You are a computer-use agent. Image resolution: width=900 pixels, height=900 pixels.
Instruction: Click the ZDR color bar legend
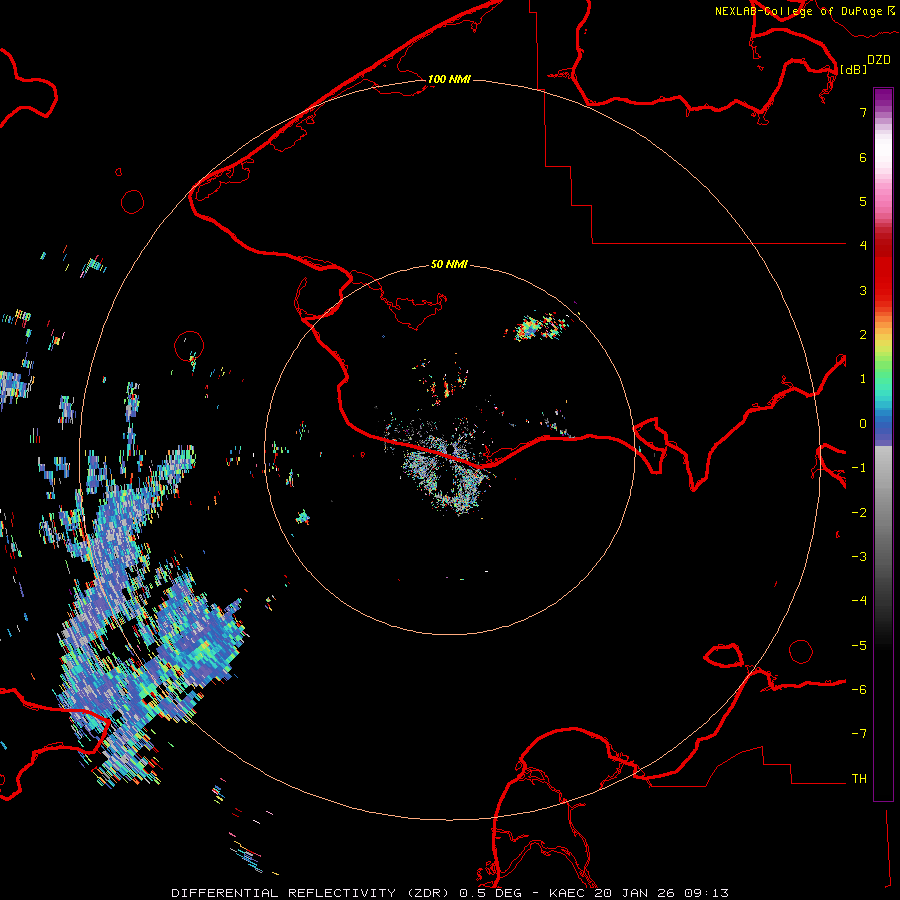[x=883, y=444]
